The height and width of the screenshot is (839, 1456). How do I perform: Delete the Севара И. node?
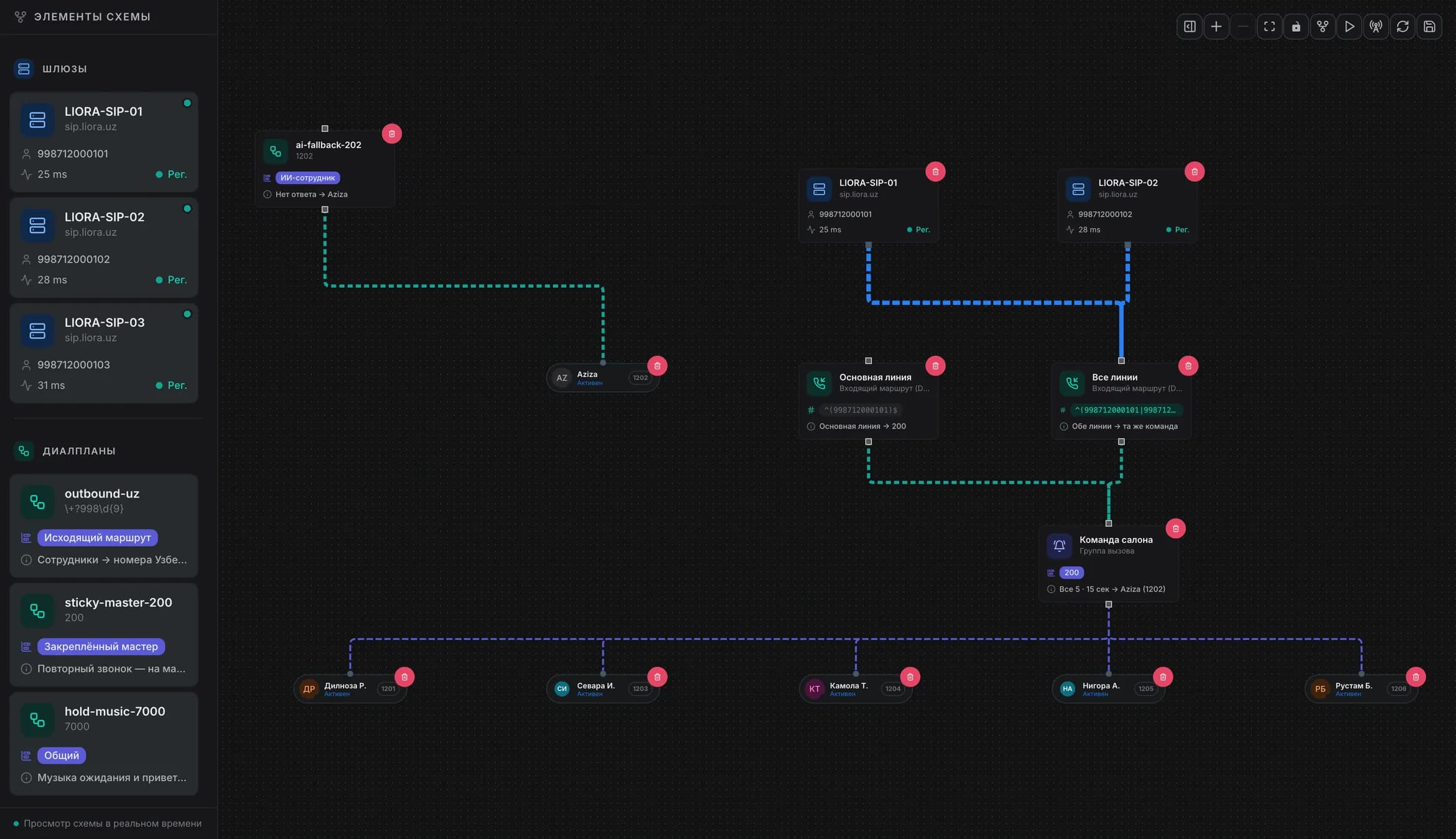[657, 677]
